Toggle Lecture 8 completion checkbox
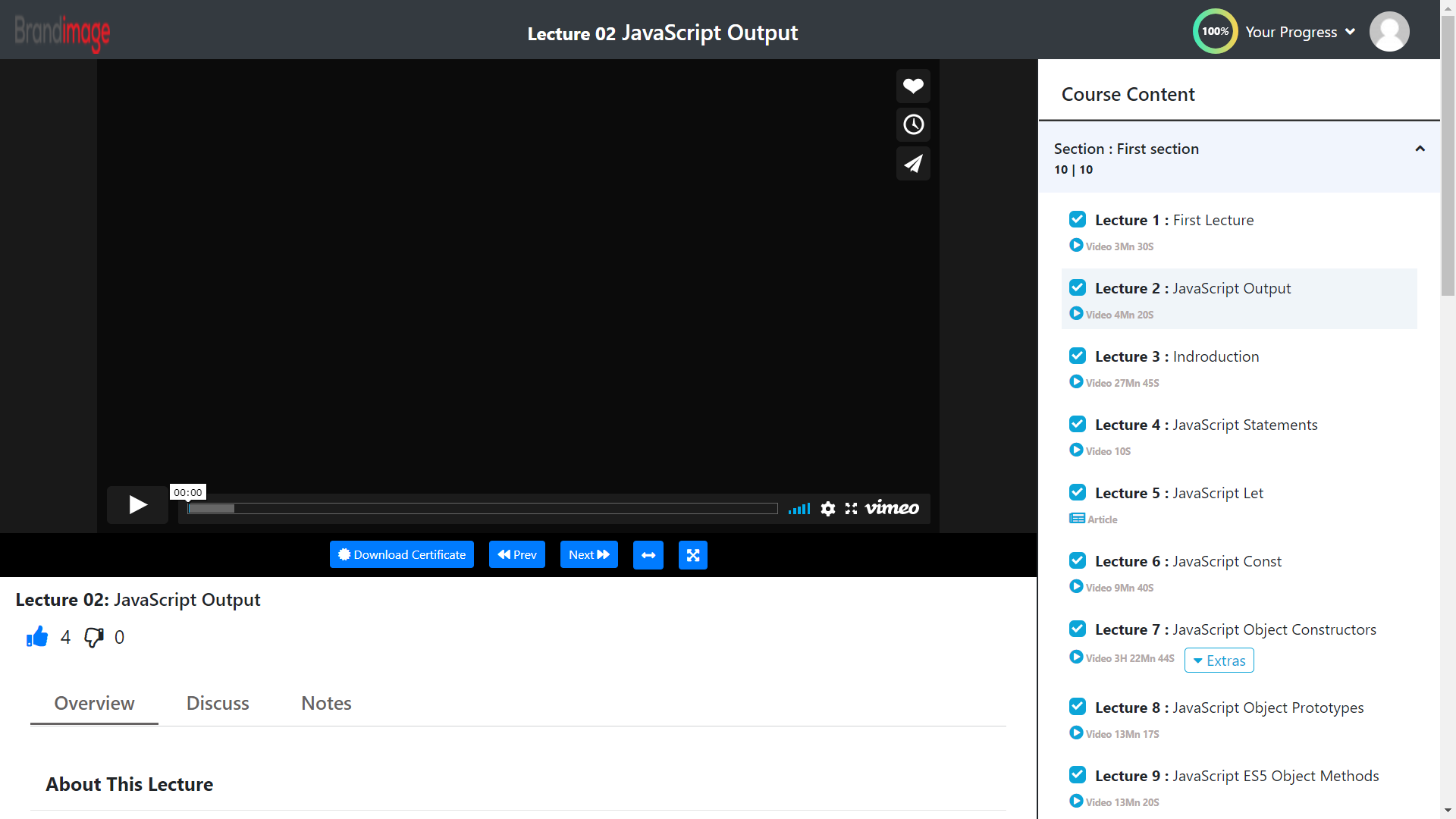 pyautogui.click(x=1078, y=707)
